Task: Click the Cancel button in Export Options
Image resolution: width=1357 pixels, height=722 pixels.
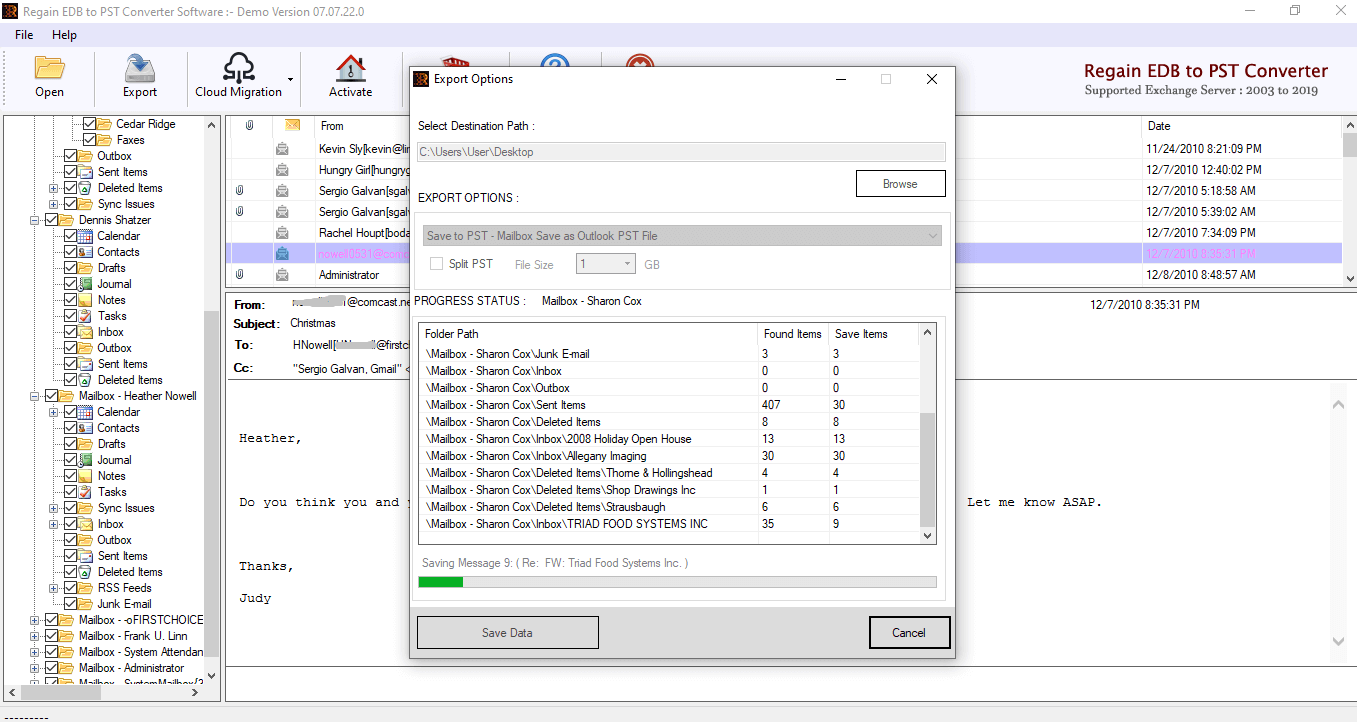Action: (x=909, y=633)
